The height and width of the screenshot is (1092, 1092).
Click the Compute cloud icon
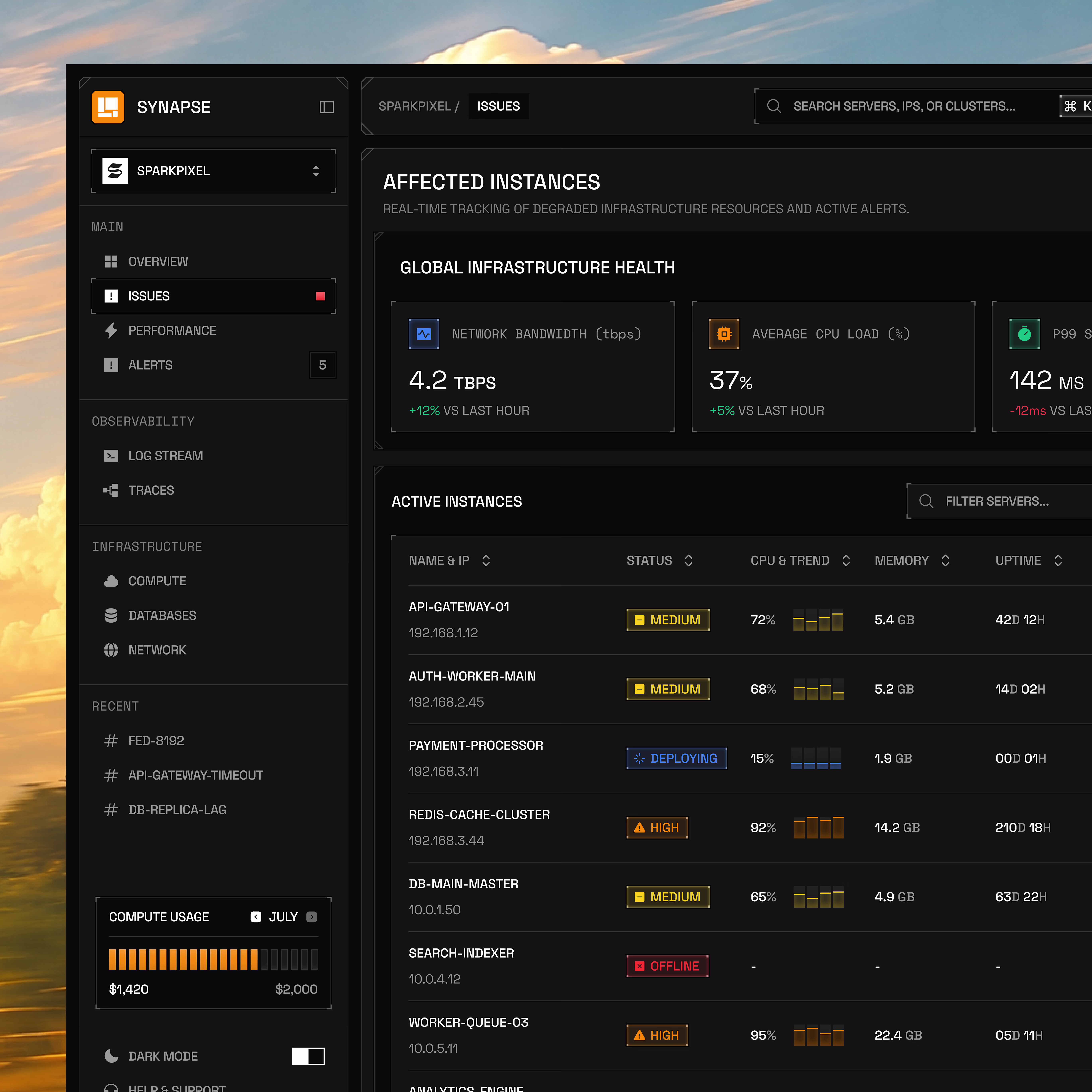pyautogui.click(x=111, y=581)
